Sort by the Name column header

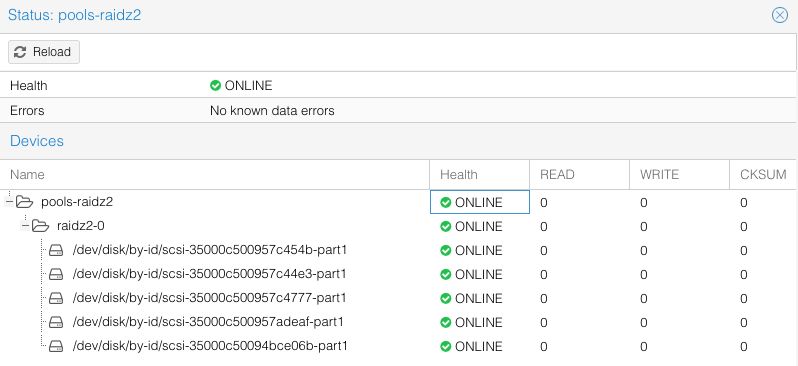pyautogui.click(x=215, y=175)
